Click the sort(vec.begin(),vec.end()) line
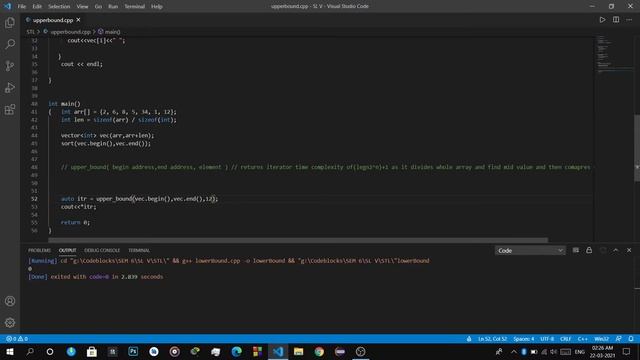Viewport: 640px width, 360px height. click(x=106, y=143)
